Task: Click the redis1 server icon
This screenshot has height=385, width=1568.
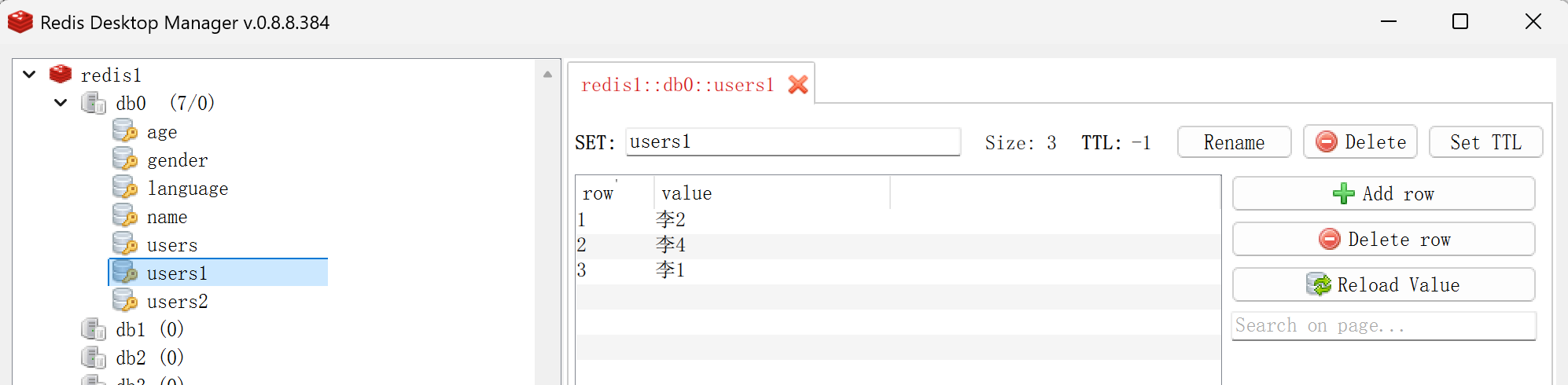Action: point(61,75)
